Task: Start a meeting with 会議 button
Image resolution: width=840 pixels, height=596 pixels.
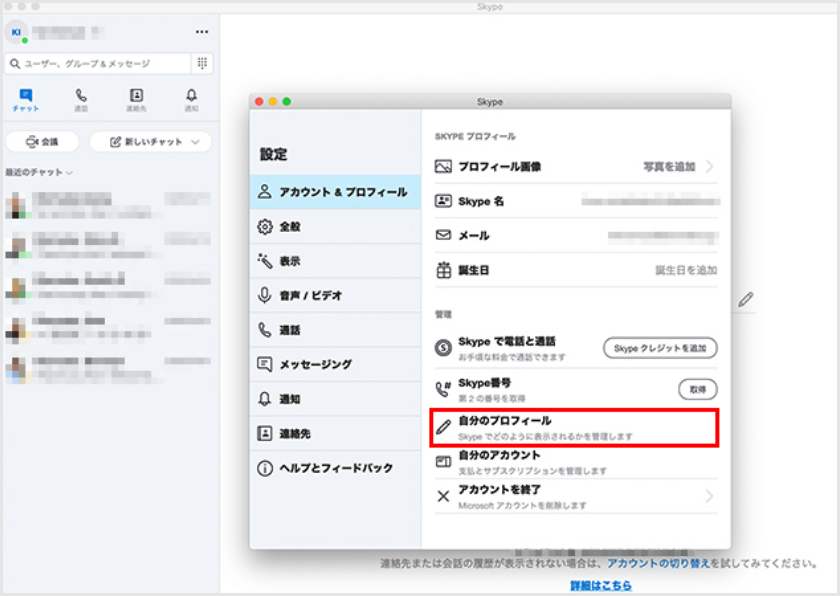Action: point(42,142)
